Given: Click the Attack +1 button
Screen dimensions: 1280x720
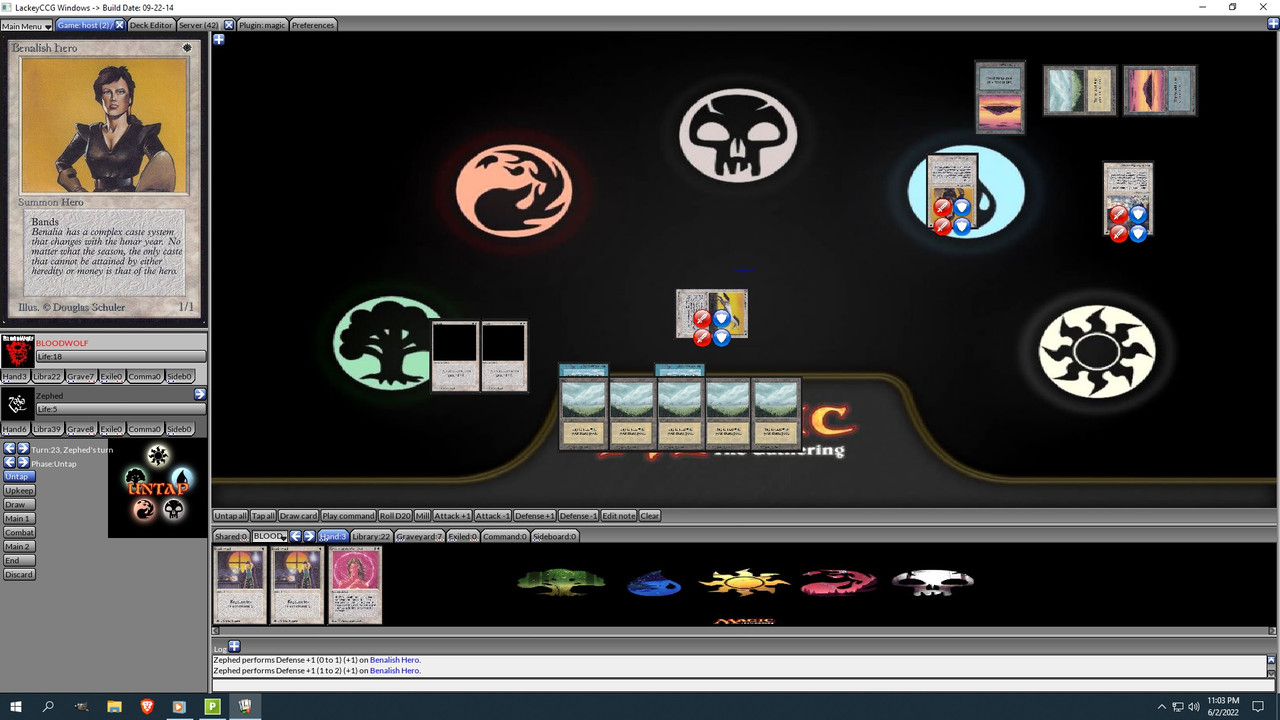Looking at the screenshot, I should coord(452,516).
